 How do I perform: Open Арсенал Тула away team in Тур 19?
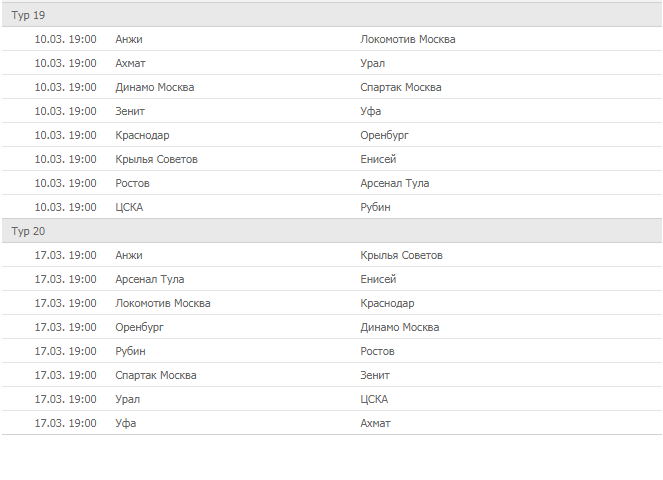click(x=395, y=183)
